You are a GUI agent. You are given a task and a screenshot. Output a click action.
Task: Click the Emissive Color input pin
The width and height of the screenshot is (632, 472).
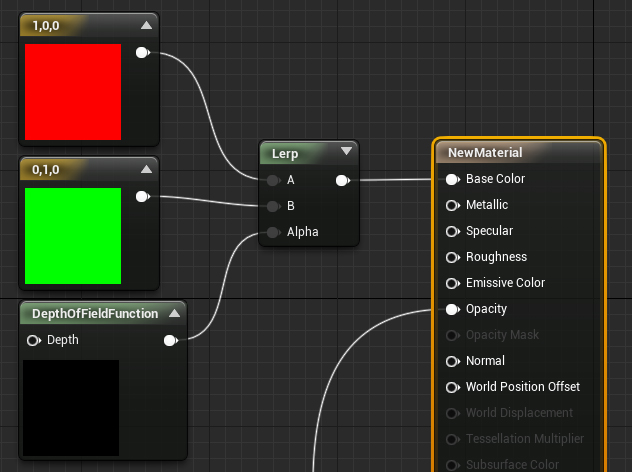coord(453,283)
